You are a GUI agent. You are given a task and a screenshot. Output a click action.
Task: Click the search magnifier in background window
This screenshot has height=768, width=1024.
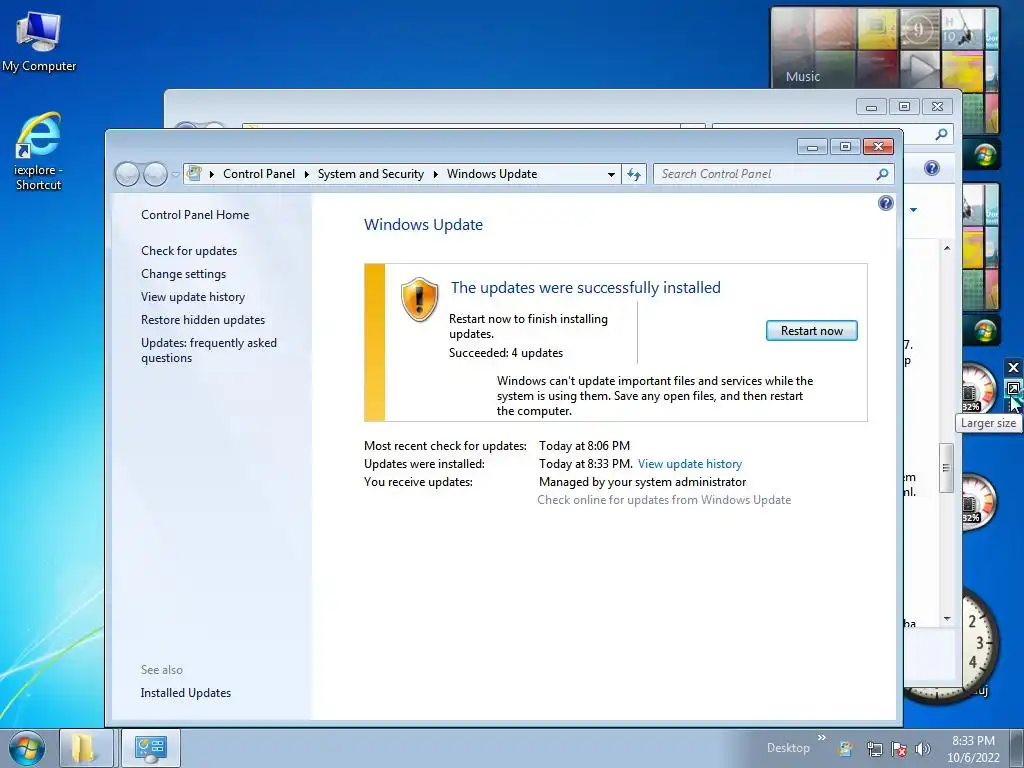pos(941,134)
